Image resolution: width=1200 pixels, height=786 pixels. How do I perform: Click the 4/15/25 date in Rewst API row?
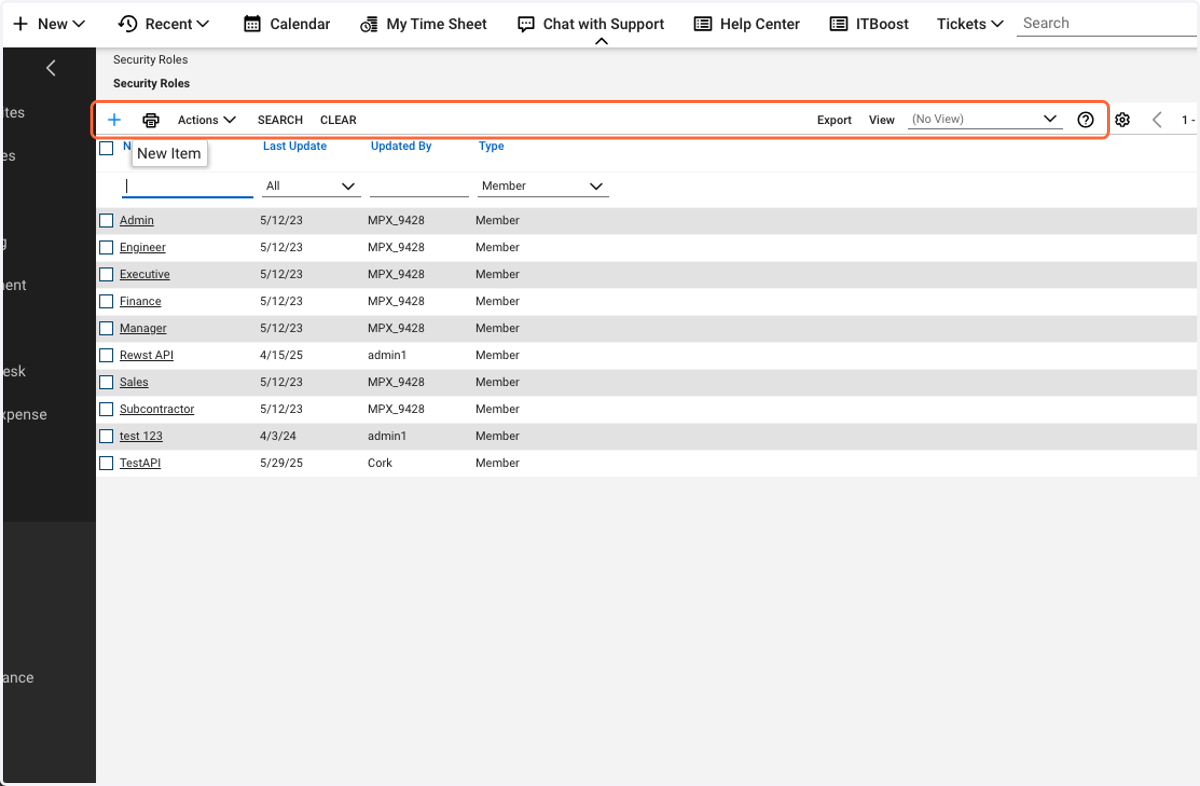click(x=281, y=355)
